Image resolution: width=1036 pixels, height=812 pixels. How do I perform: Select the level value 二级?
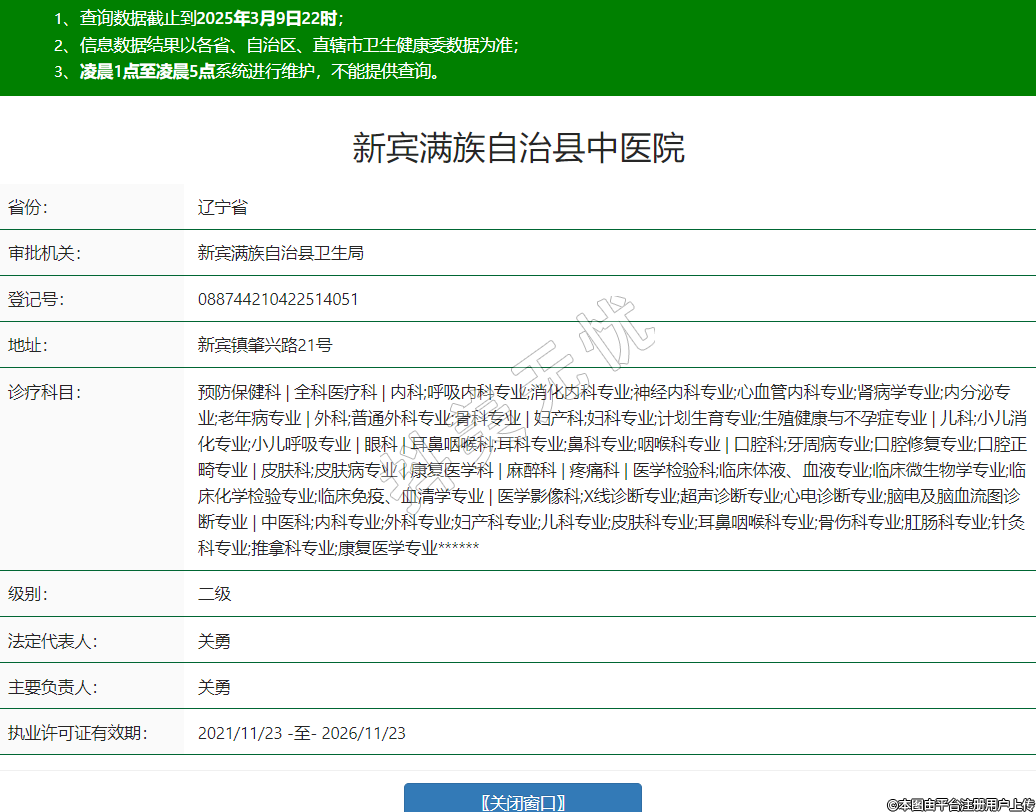[214, 594]
